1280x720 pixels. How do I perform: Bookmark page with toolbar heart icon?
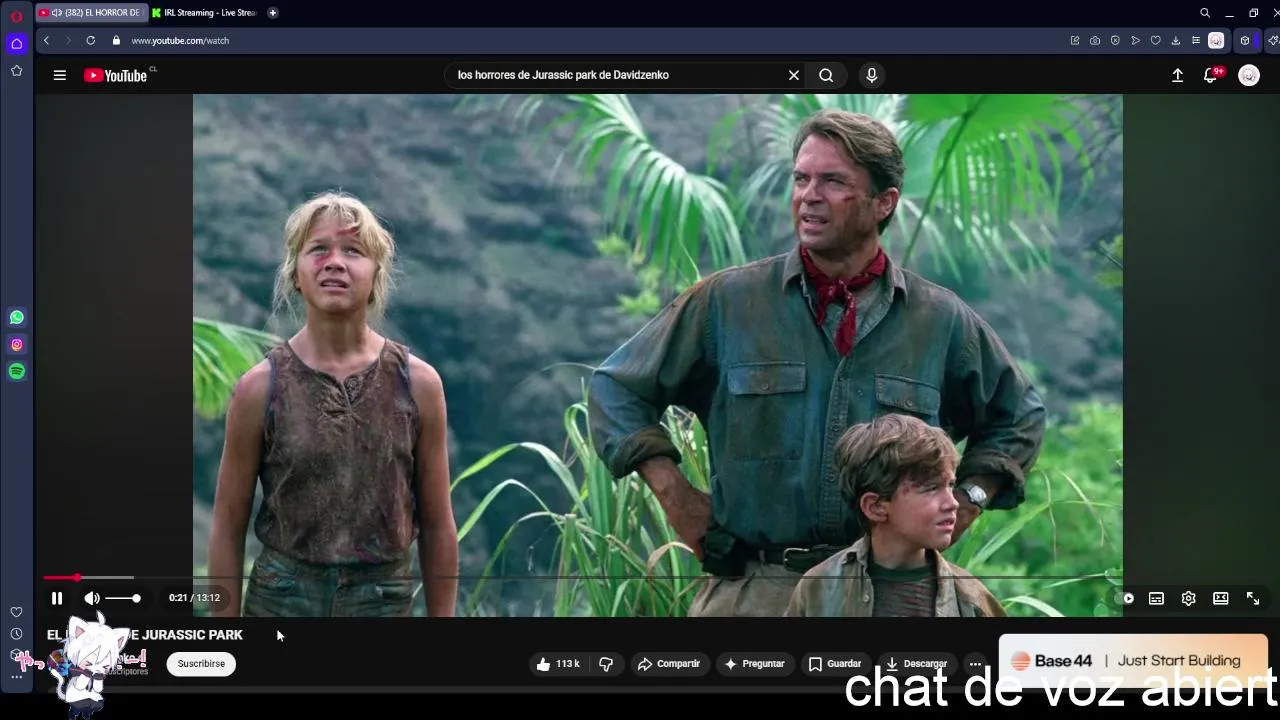pyautogui.click(x=1155, y=41)
